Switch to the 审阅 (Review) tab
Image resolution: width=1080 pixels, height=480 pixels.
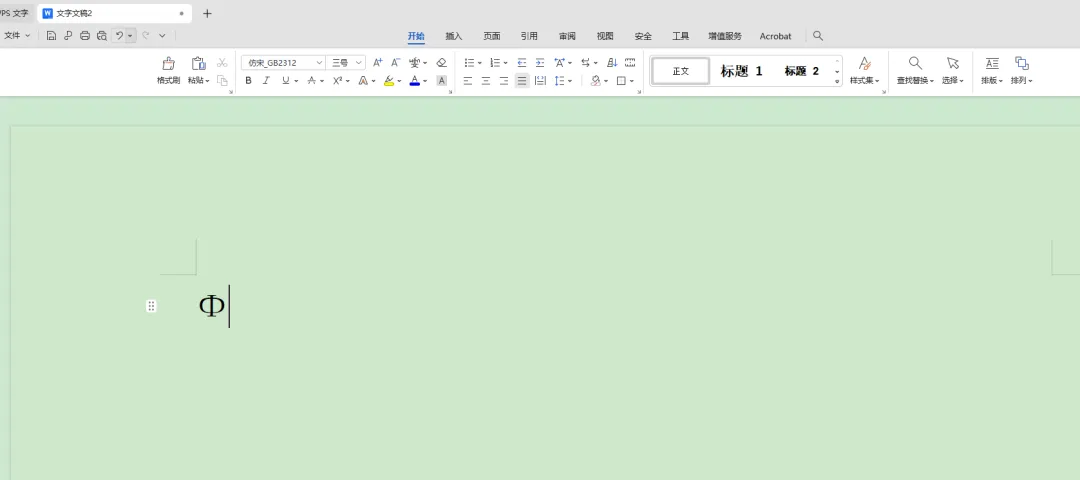coord(567,36)
